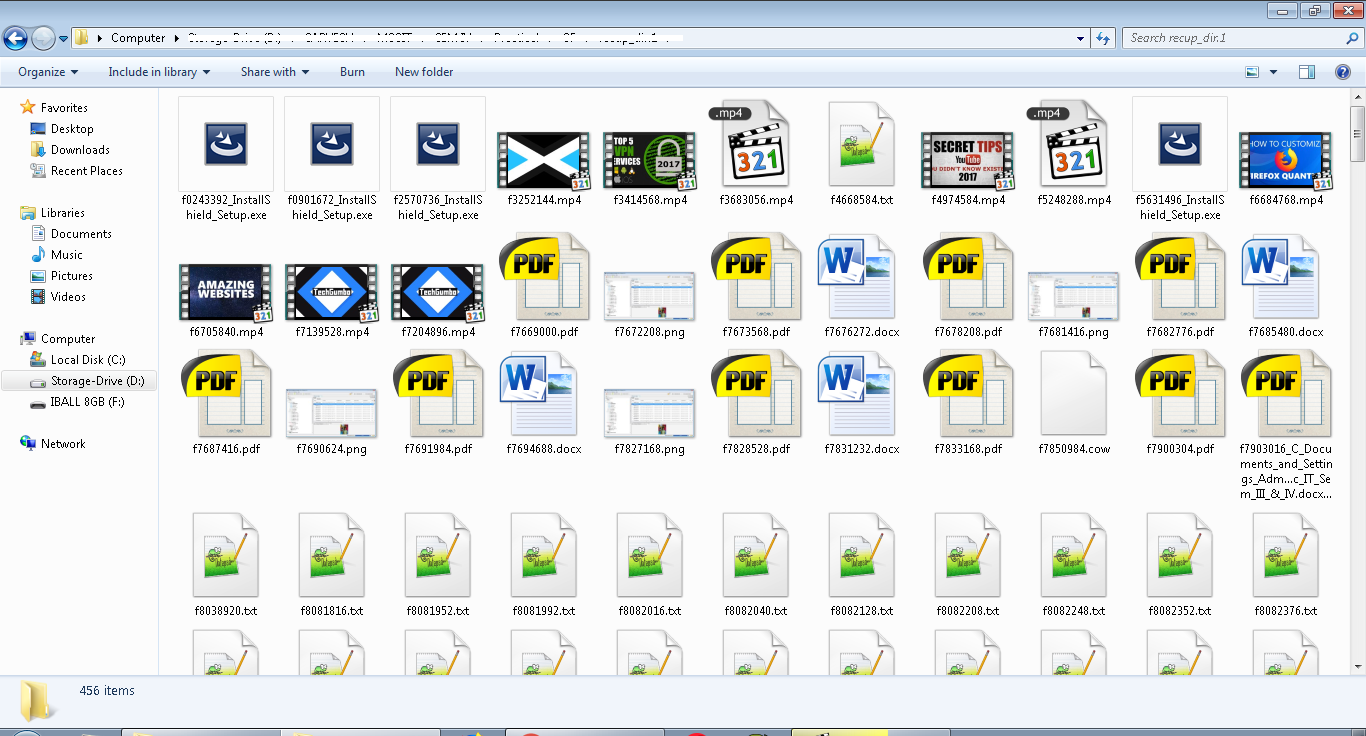Open the change view dropdown arrow
Viewport: 1366px width, 736px height.
point(1273,72)
